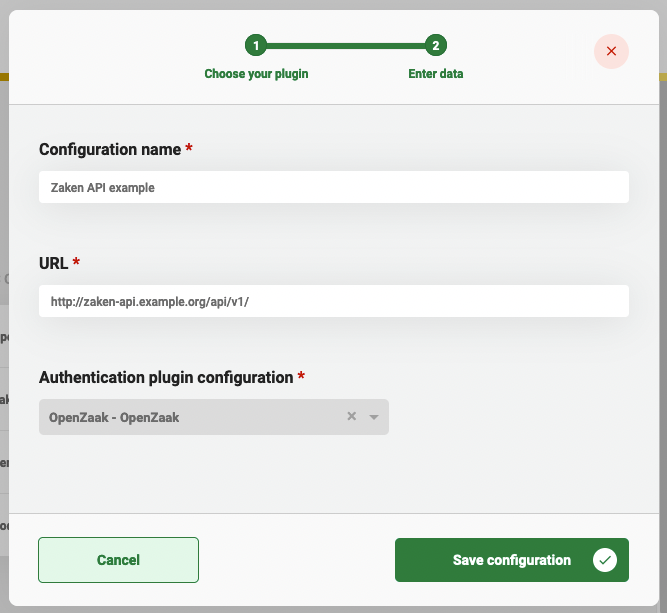667x613 pixels.
Task: Click the step 1 circle indicator
Action: [x=256, y=45]
